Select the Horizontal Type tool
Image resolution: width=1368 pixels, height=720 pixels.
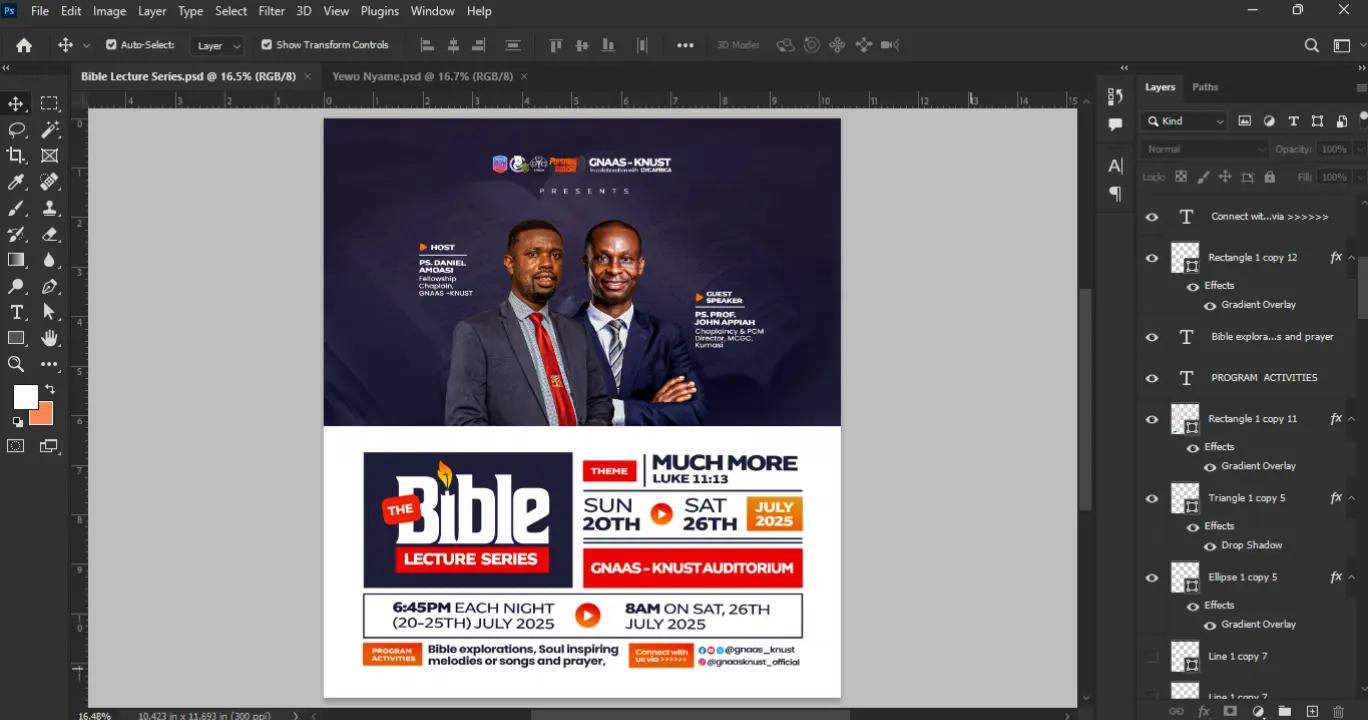(x=16, y=312)
